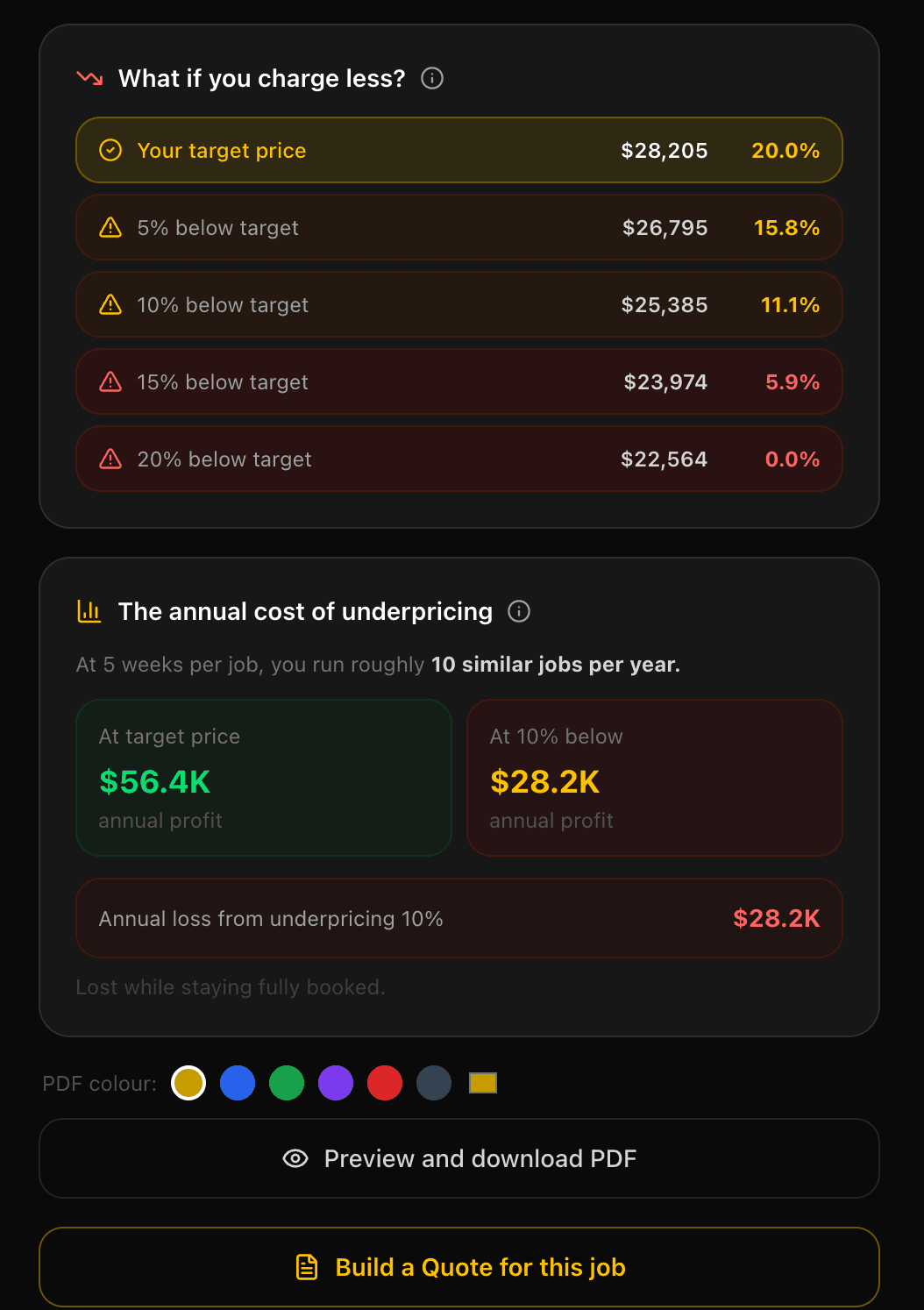
Task: Click Preview and download PDF
Action: click(459, 1158)
